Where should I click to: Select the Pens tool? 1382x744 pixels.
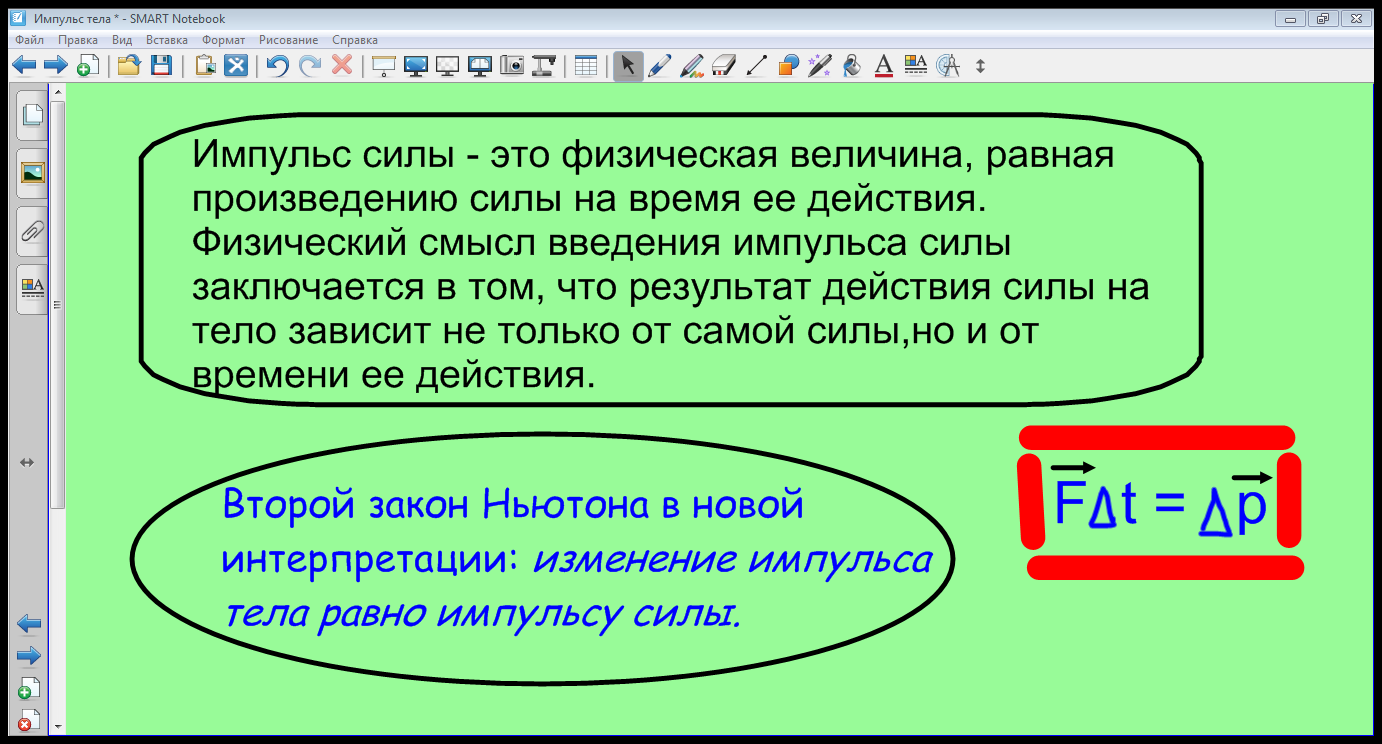tap(660, 66)
